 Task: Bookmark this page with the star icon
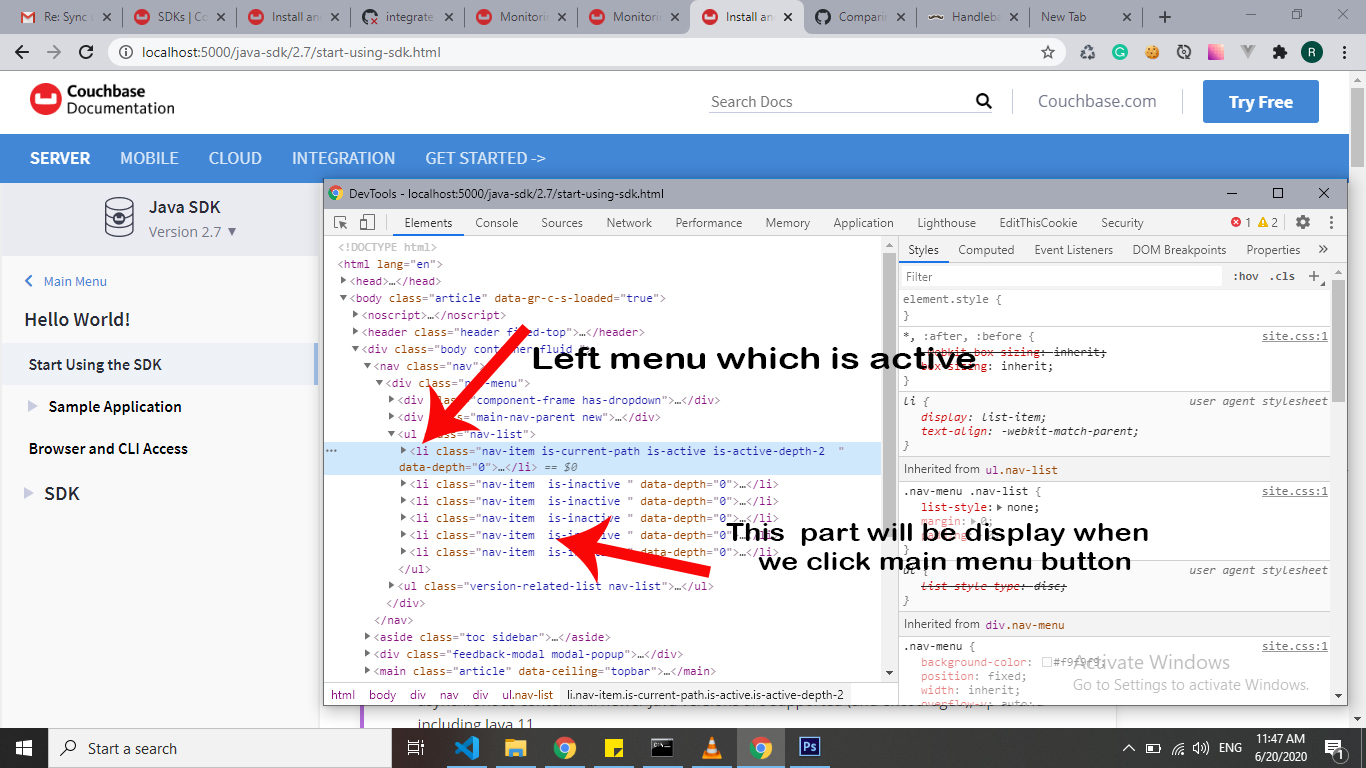point(1048,52)
